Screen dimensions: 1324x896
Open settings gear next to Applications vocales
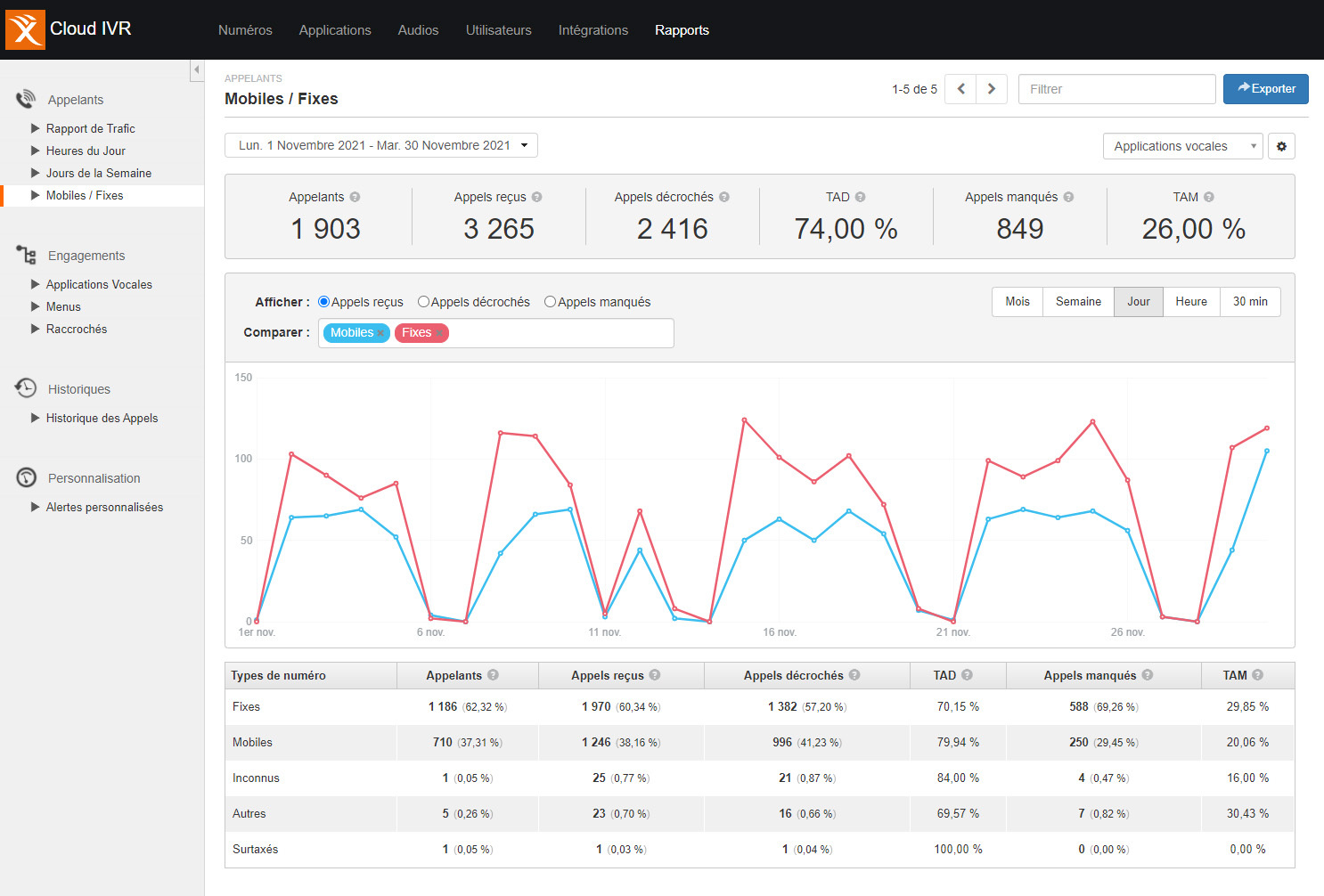coord(1281,146)
